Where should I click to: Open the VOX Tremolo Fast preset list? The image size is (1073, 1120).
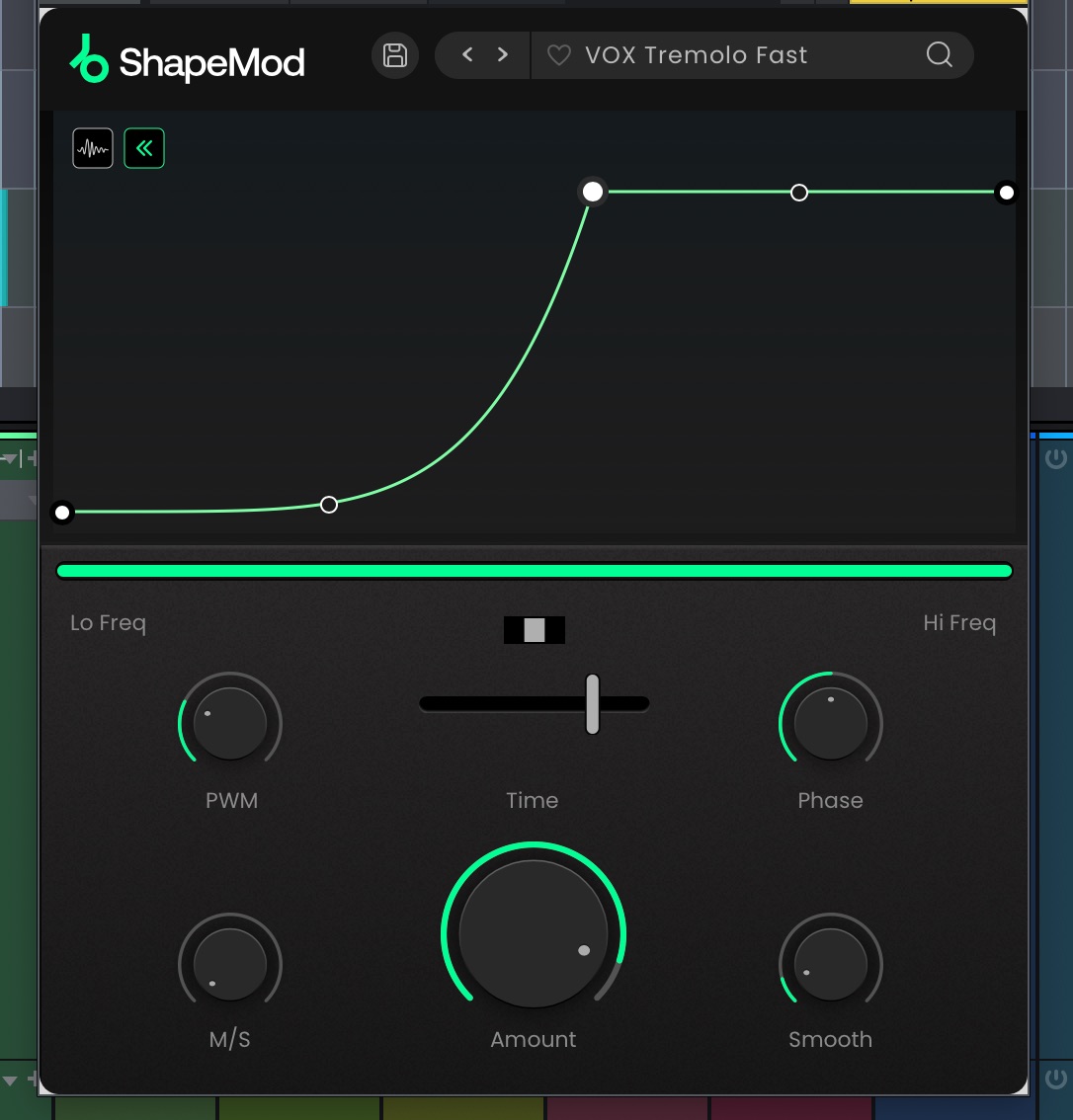point(696,56)
